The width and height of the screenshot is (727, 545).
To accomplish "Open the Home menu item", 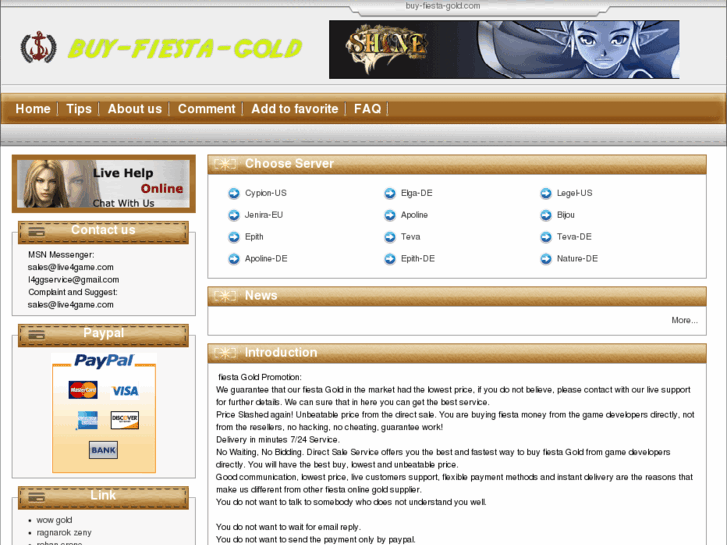I will [33, 109].
